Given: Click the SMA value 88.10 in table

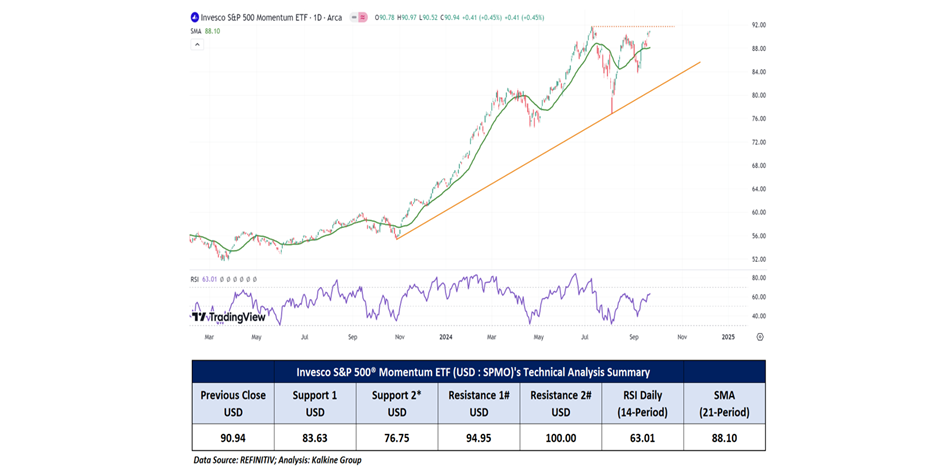Looking at the screenshot, I should click(724, 438).
